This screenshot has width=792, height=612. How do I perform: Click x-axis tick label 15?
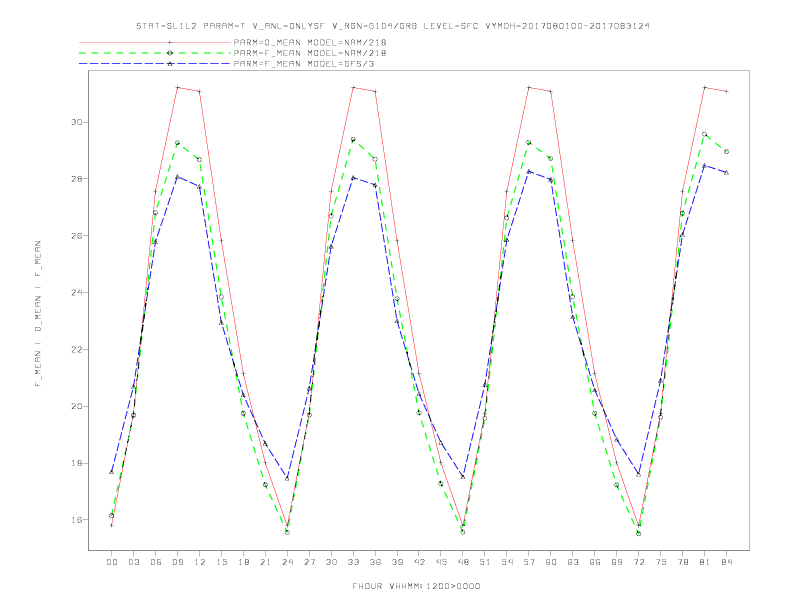tap(221, 562)
